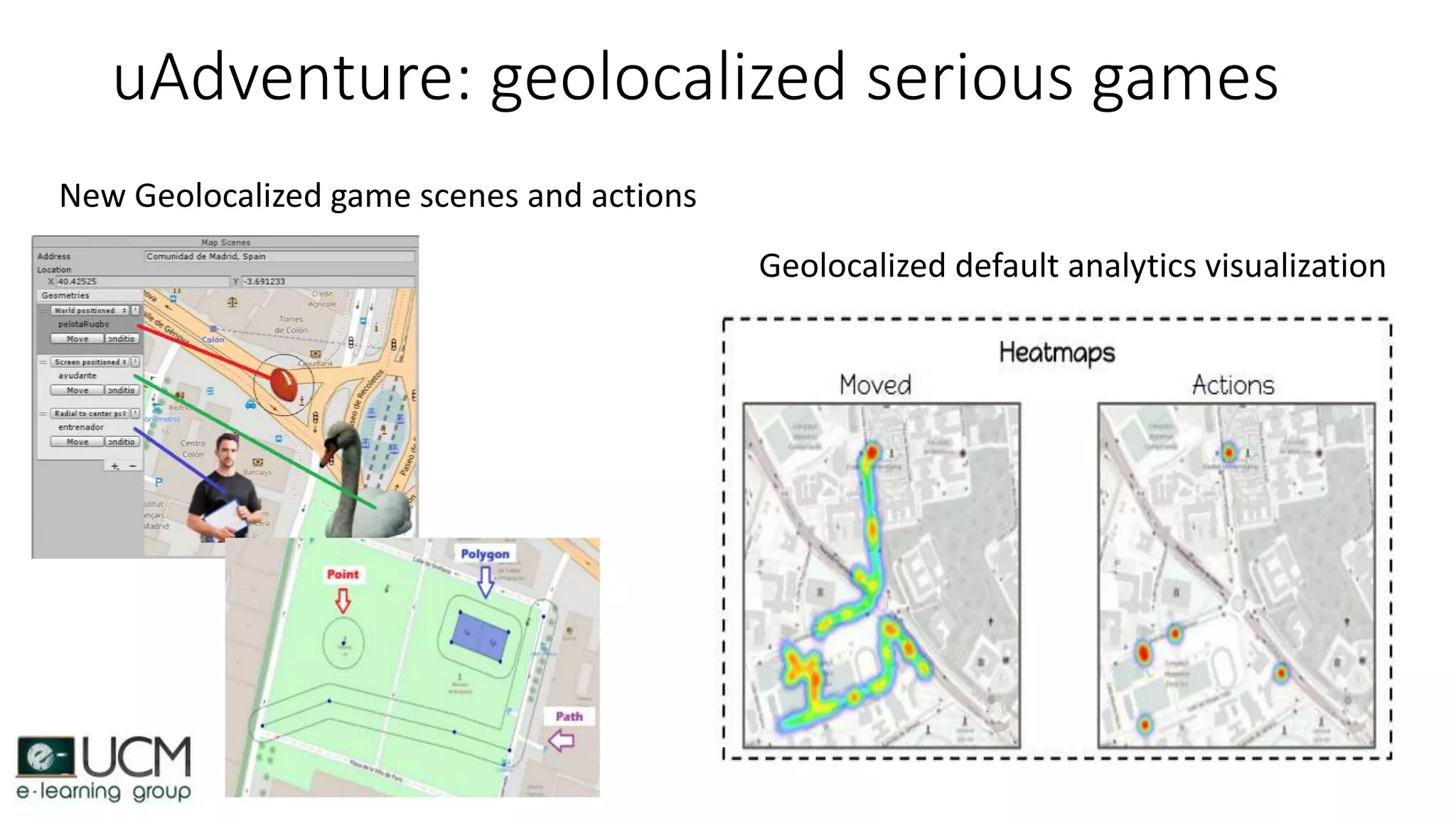Click the small button next to Screen positioned
Screen dimensions: 1456x819
tap(135, 362)
